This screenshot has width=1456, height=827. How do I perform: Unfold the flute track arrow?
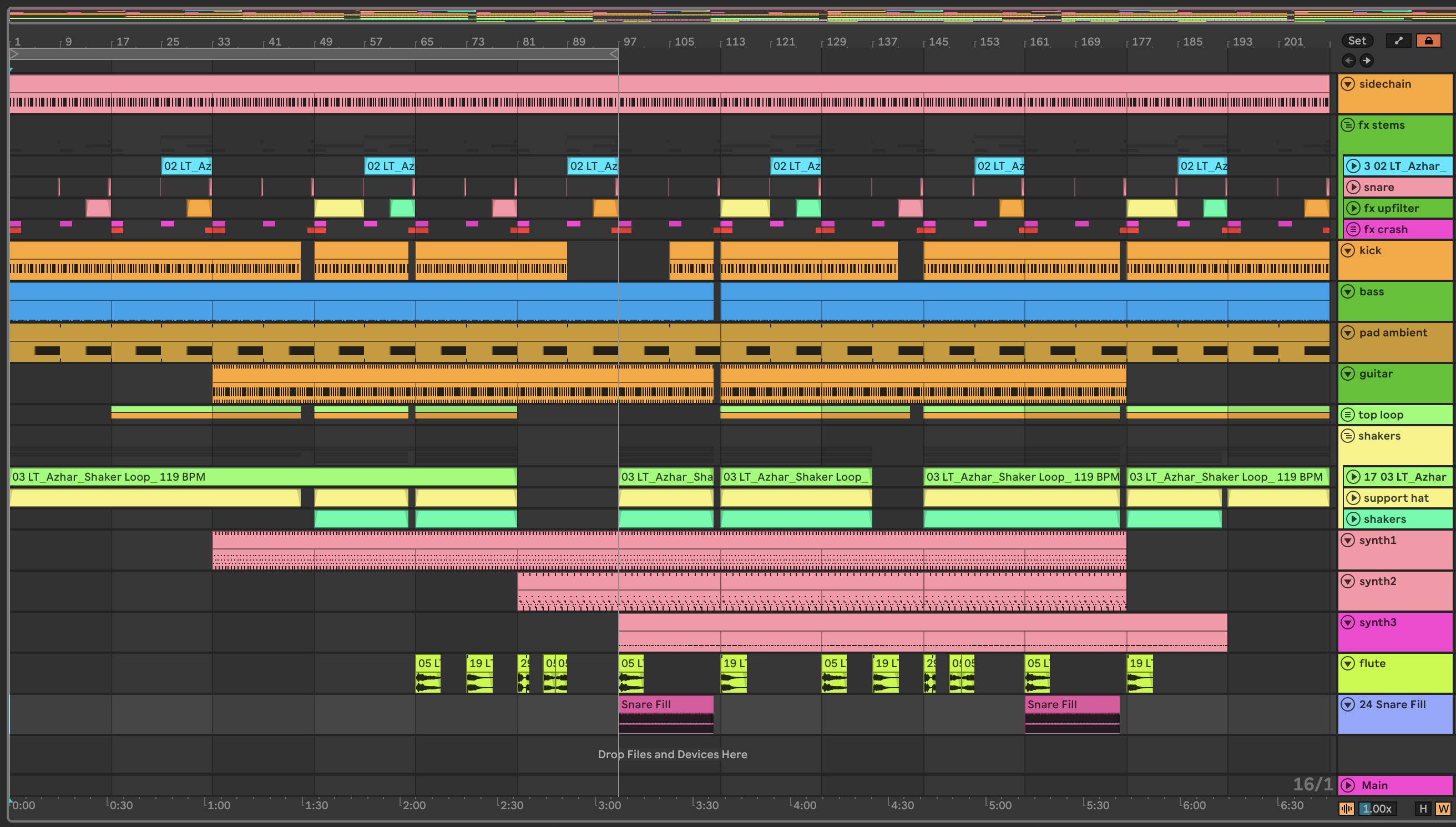(x=1348, y=663)
